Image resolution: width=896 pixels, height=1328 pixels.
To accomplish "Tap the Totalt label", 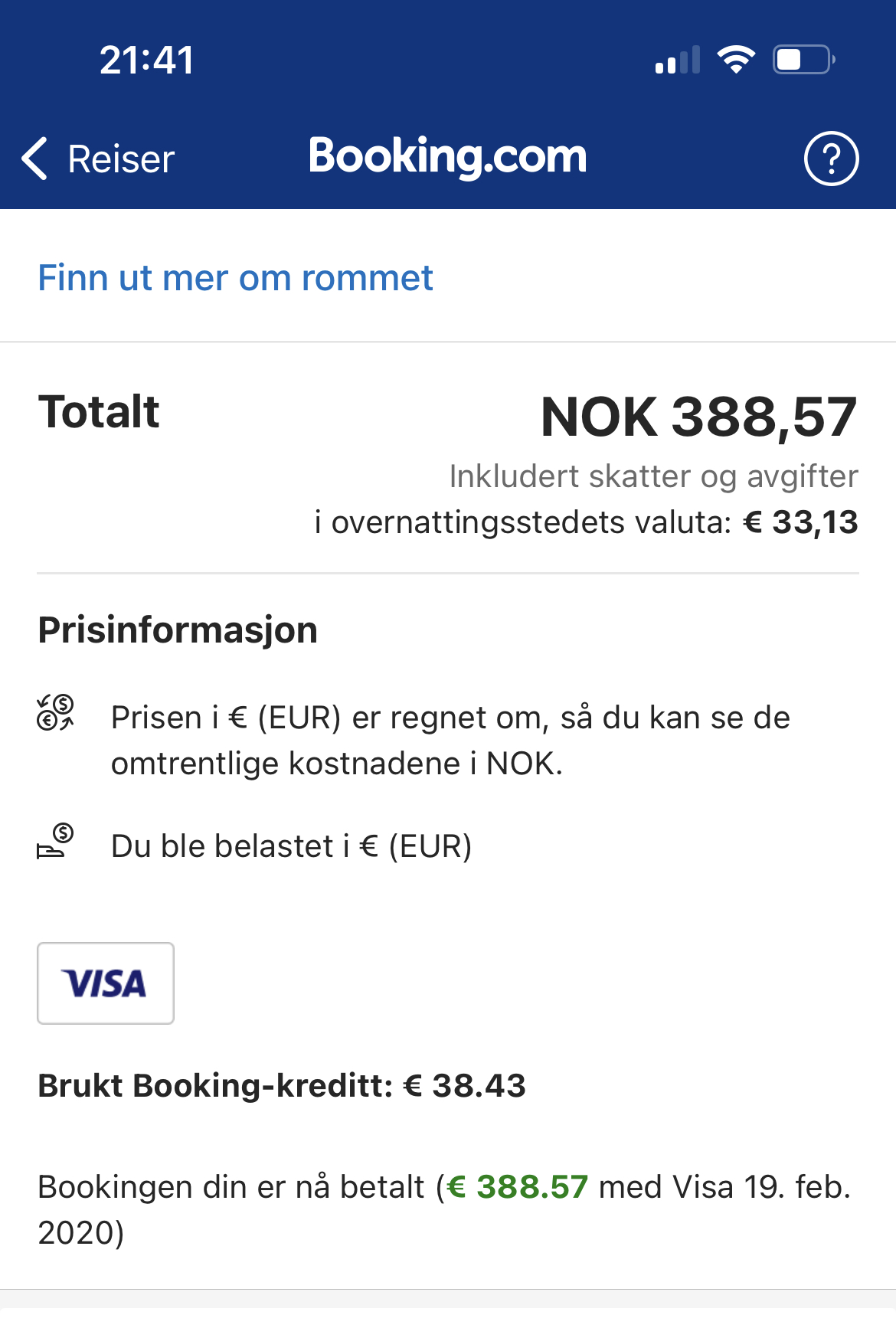I will (x=99, y=412).
